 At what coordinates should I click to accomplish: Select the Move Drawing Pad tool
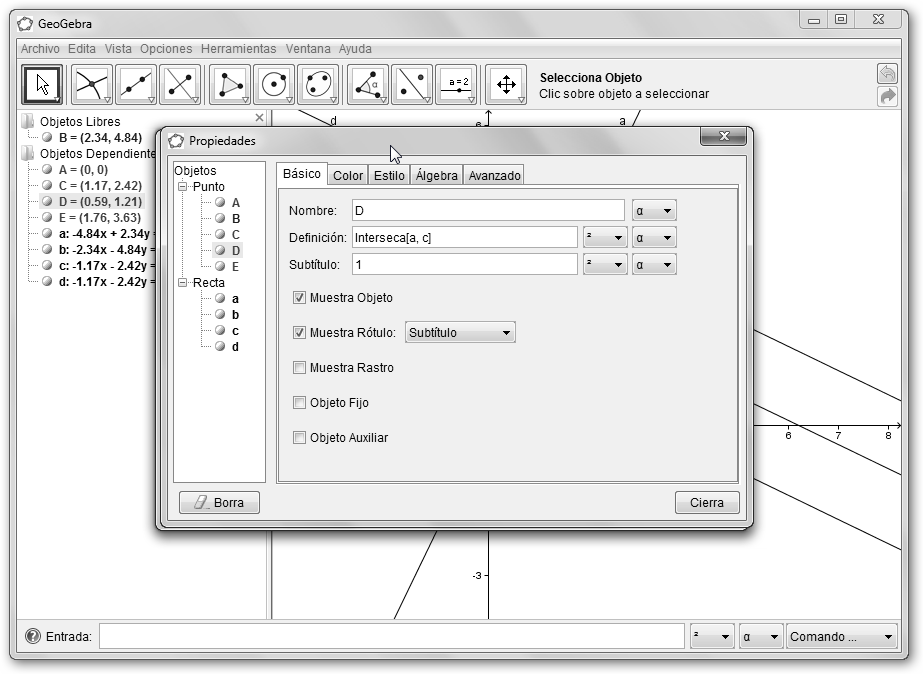point(506,85)
